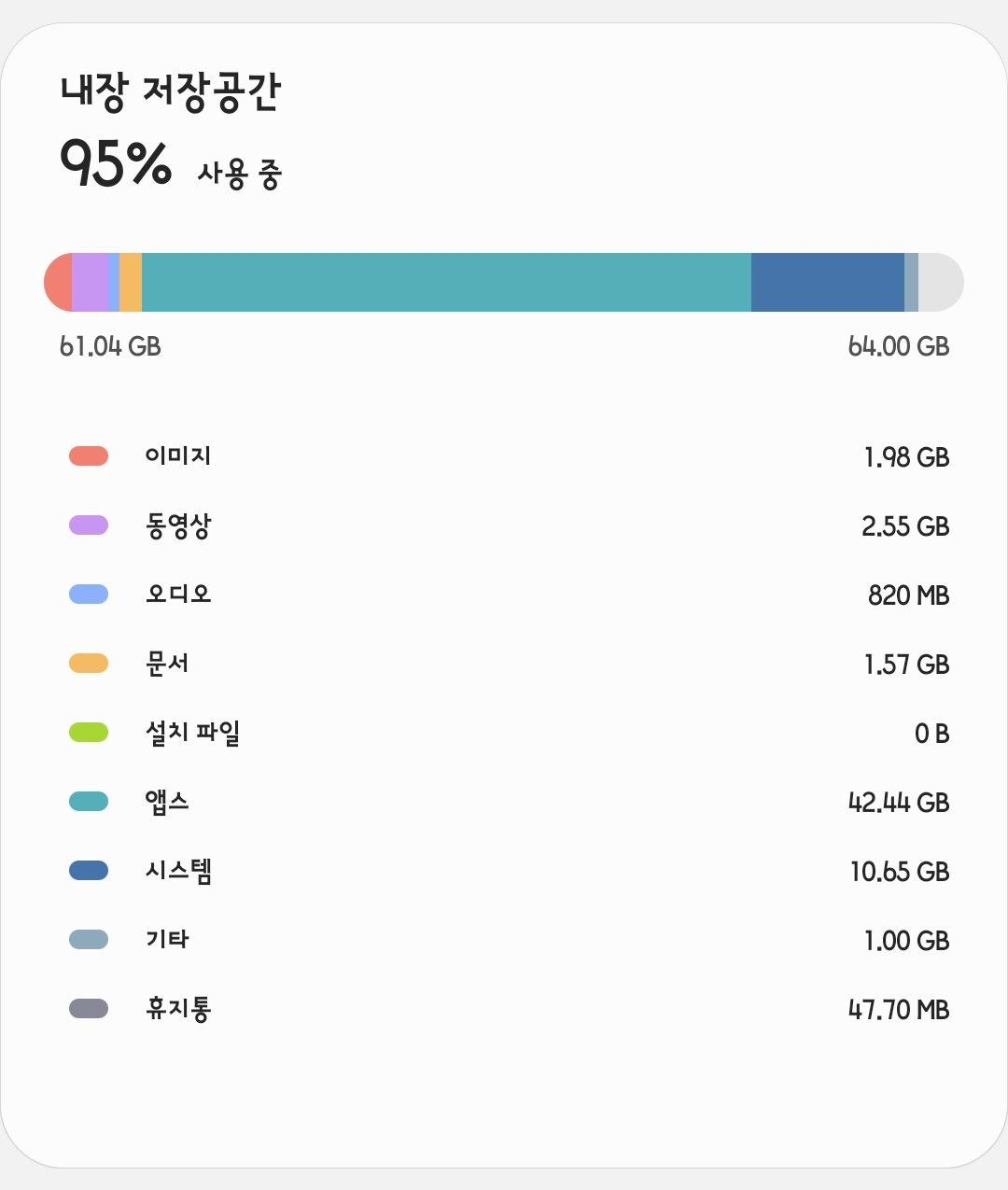The image size is (1008, 1190).
Task: Select the 동영상 category row
Action: tap(504, 525)
